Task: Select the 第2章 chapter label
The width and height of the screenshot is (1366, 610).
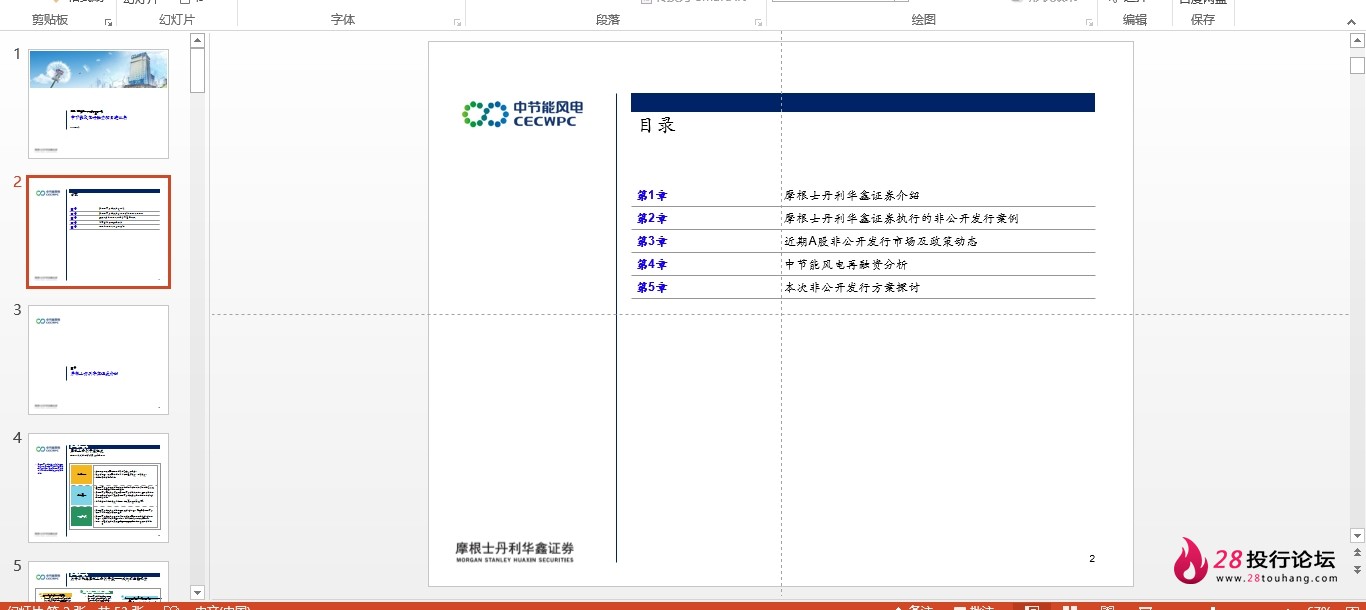Action: (652, 218)
